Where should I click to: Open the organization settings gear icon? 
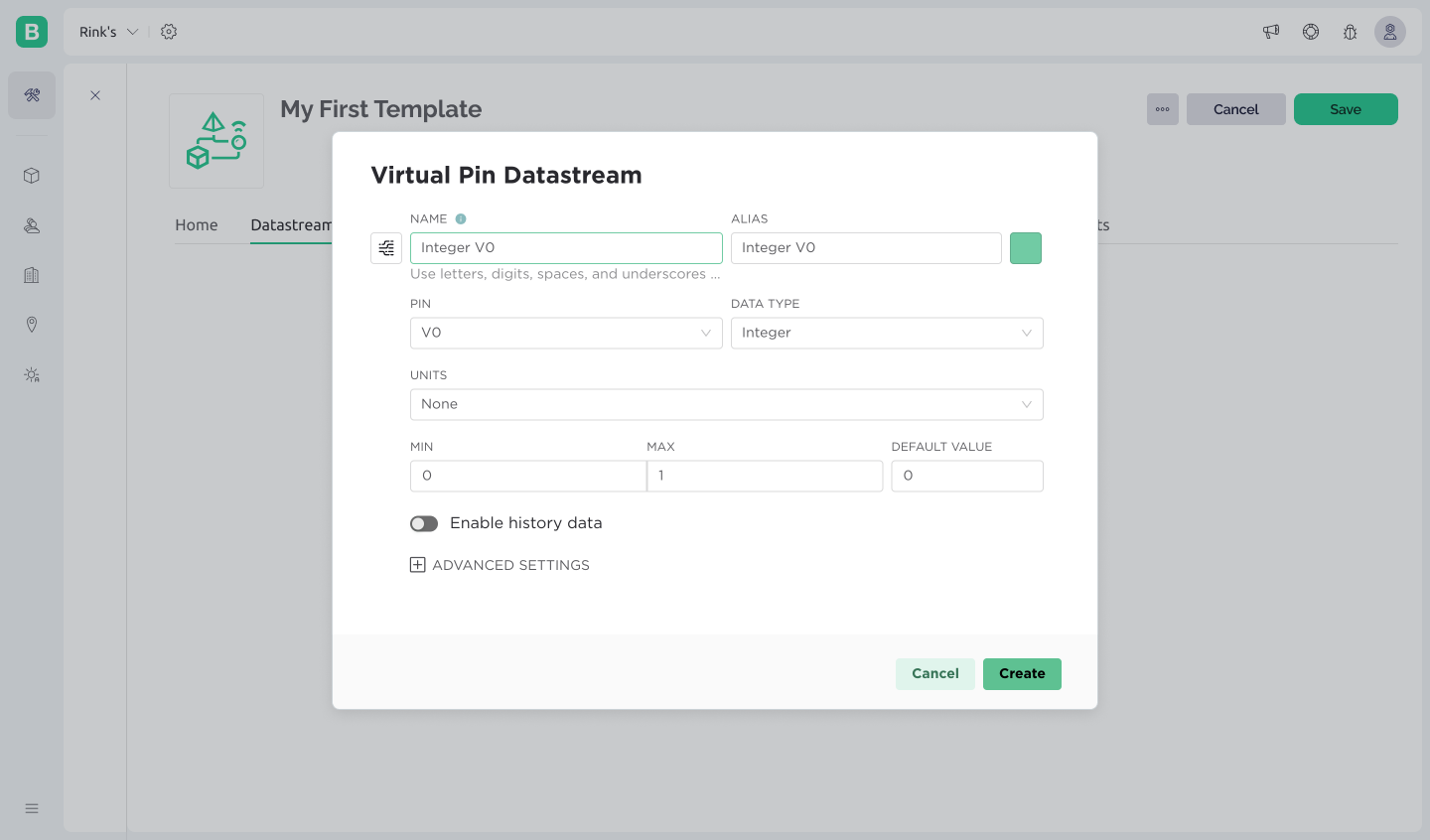169,32
